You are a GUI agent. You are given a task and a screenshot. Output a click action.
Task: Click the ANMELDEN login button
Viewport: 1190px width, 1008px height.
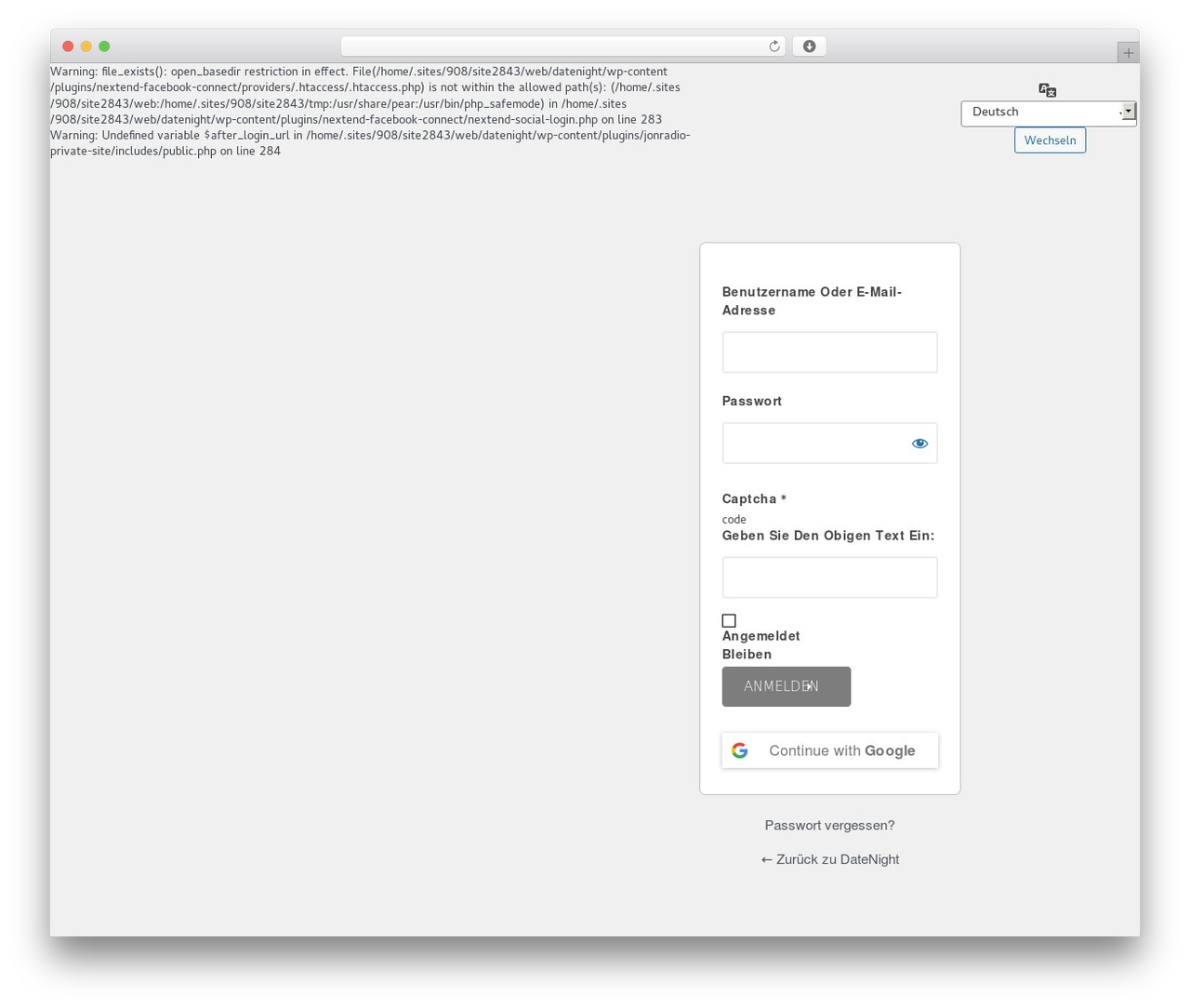tap(786, 686)
